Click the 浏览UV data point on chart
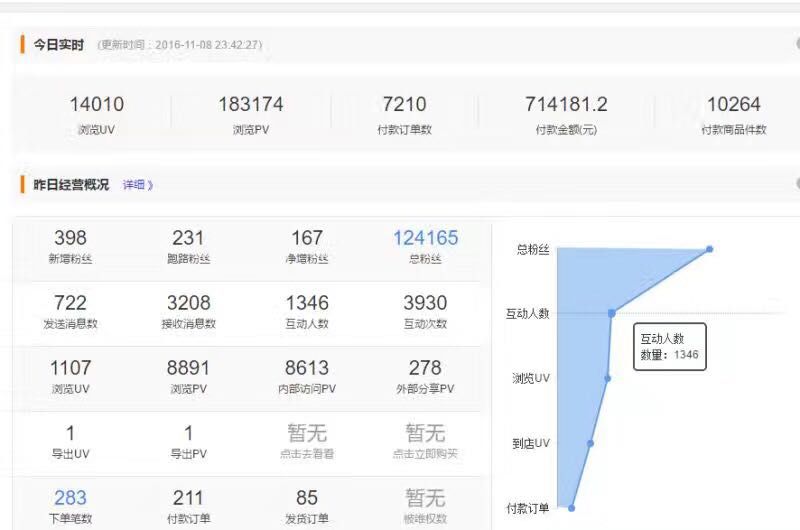Screen dimensions: 800x530 pyautogui.click(x=608, y=378)
